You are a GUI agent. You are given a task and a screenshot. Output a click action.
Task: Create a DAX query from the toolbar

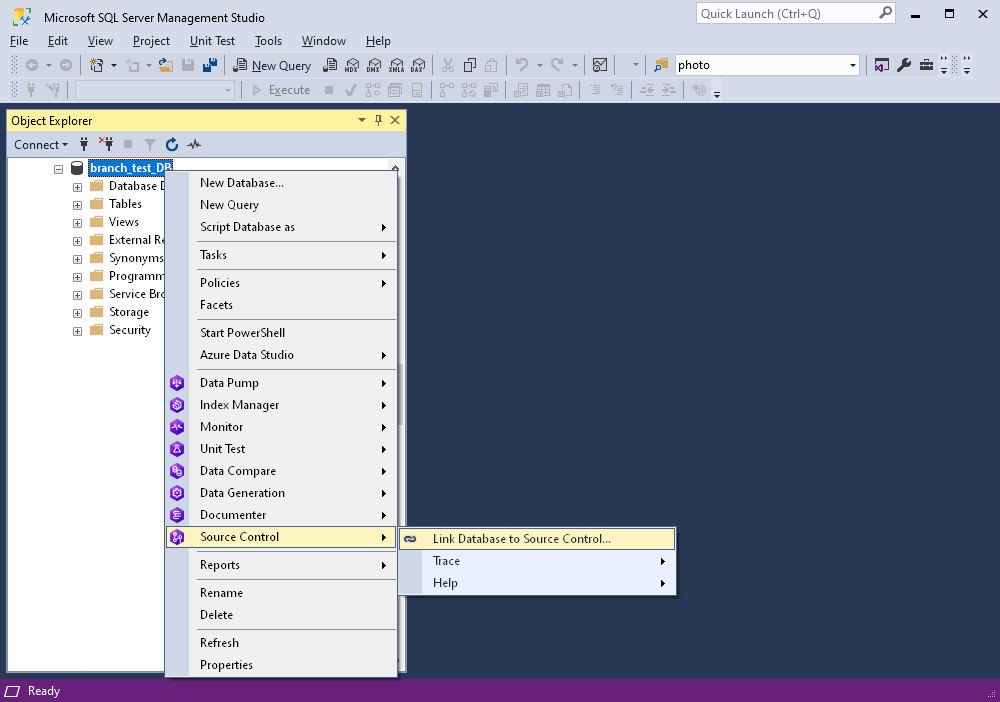click(x=418, y=65)
